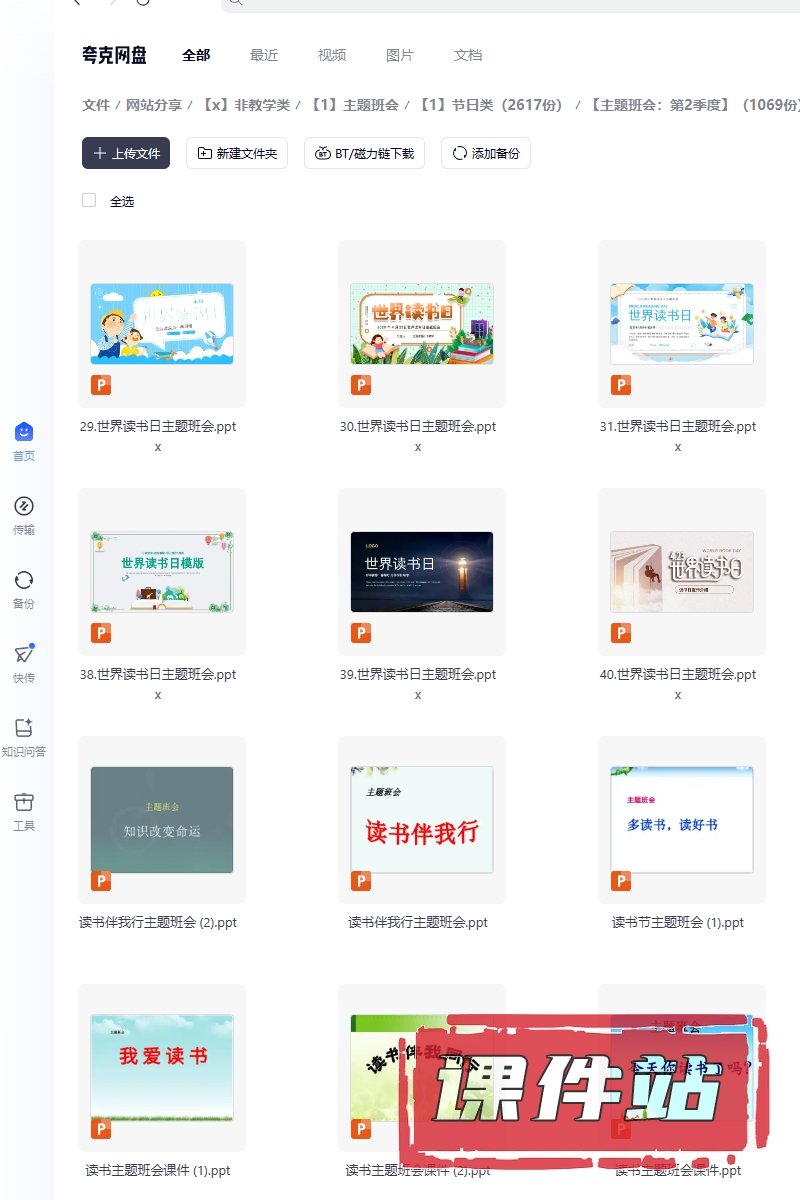Open 39.世界读书日主题班会.pptx thumbnail

pyautogui.click(x=421, y=572)
